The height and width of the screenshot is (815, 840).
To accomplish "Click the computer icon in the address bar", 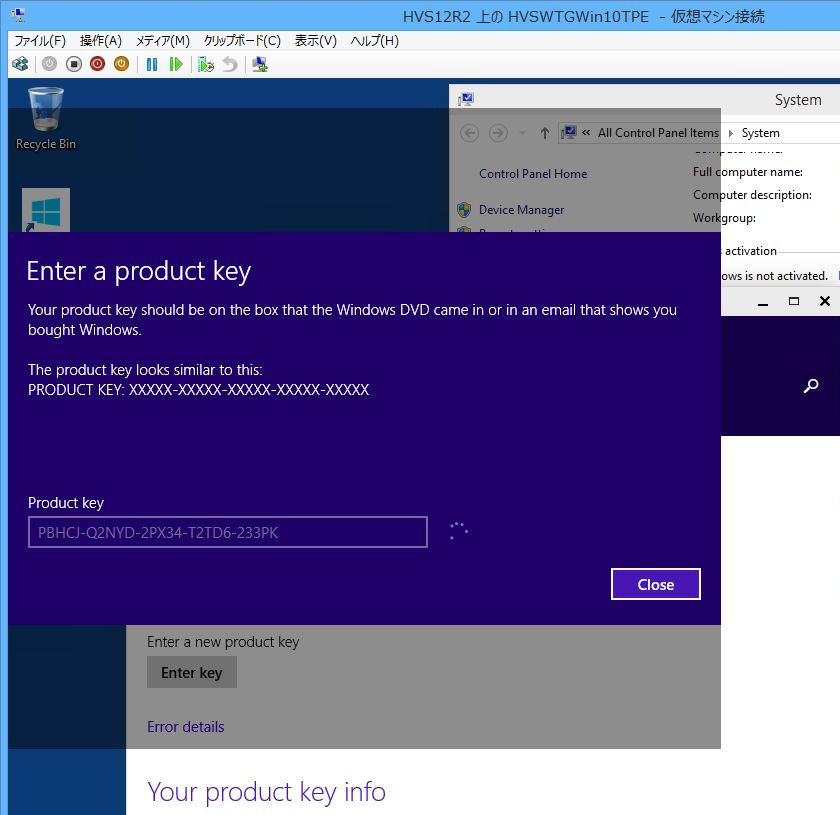I will 569,132.
